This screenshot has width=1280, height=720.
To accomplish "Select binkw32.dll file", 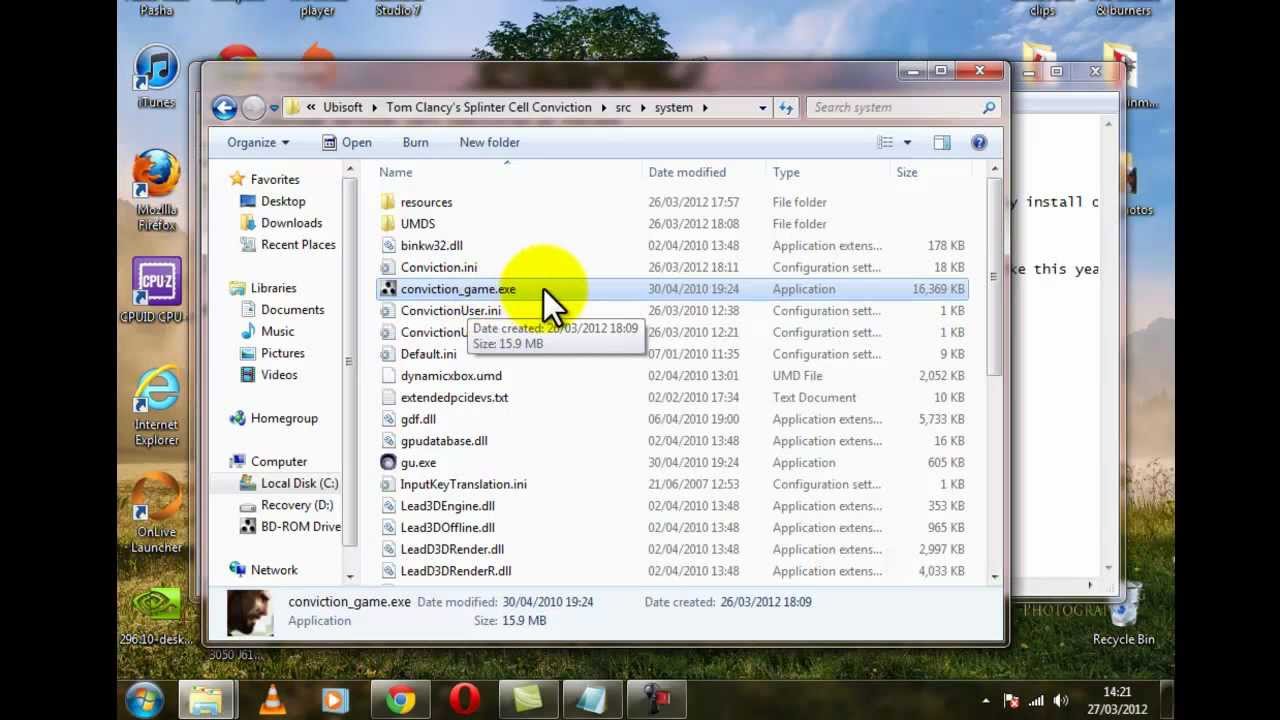I will (x=431, y=245).
